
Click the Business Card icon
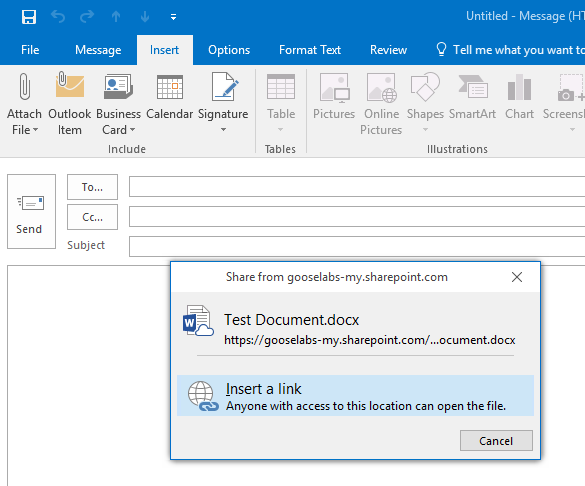[x=118, y=87]
